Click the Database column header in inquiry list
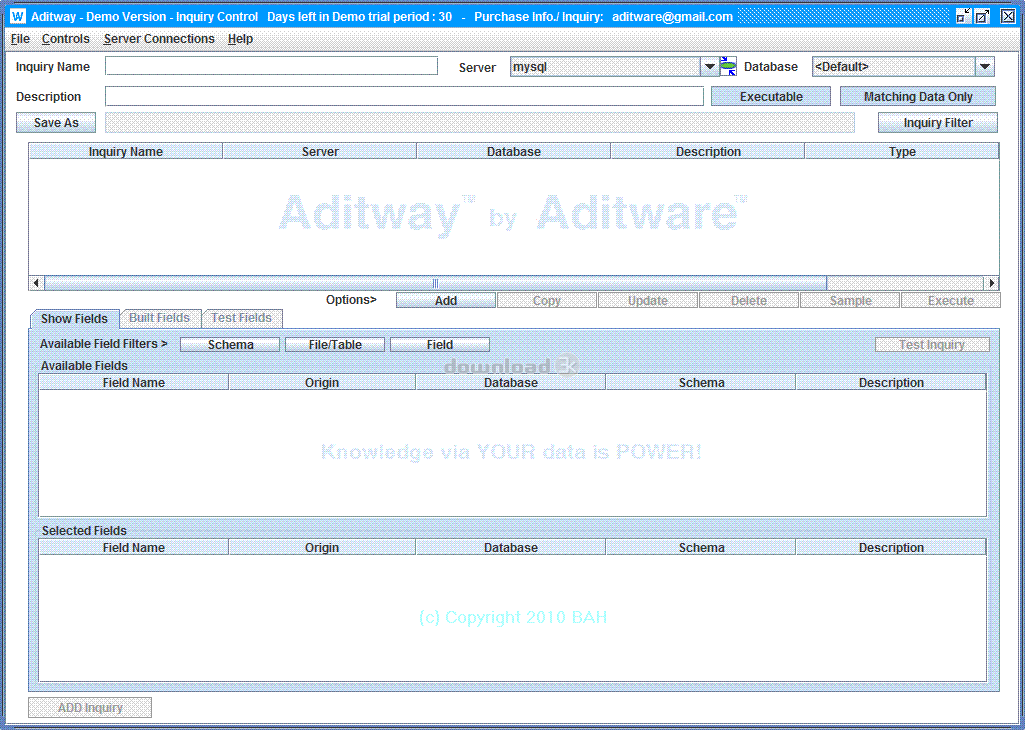Viewport: 1025px width, 730px height. coord(514,152)
